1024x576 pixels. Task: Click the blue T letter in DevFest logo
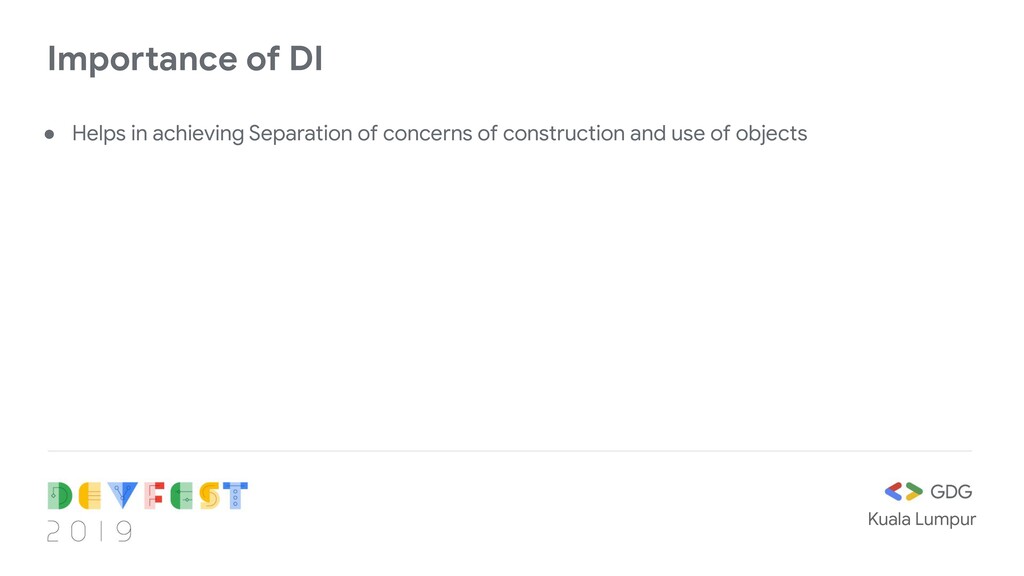pos(235,496)
